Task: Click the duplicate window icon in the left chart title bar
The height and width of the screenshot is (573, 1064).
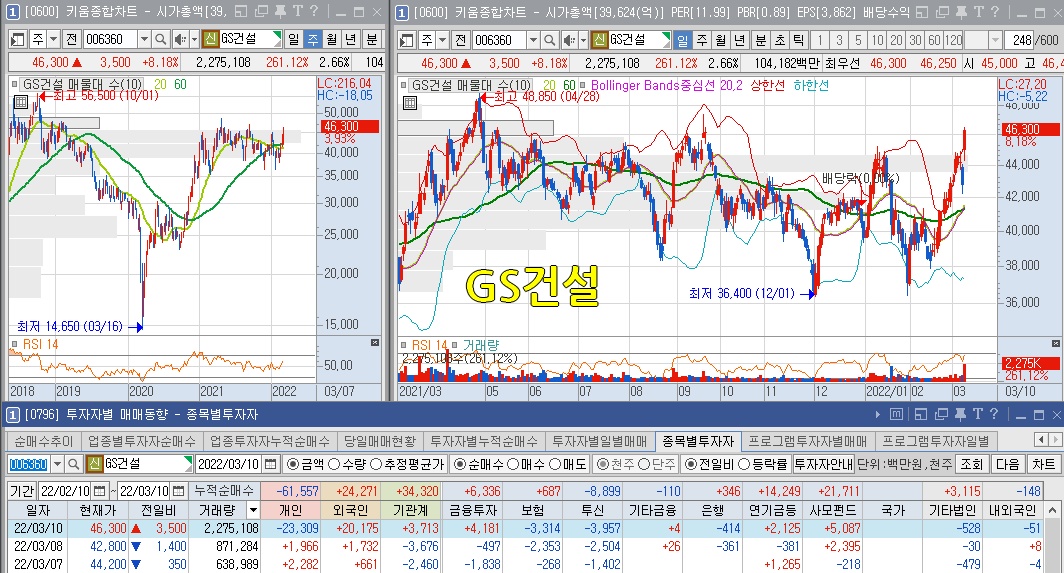Action: coord(261,12)
